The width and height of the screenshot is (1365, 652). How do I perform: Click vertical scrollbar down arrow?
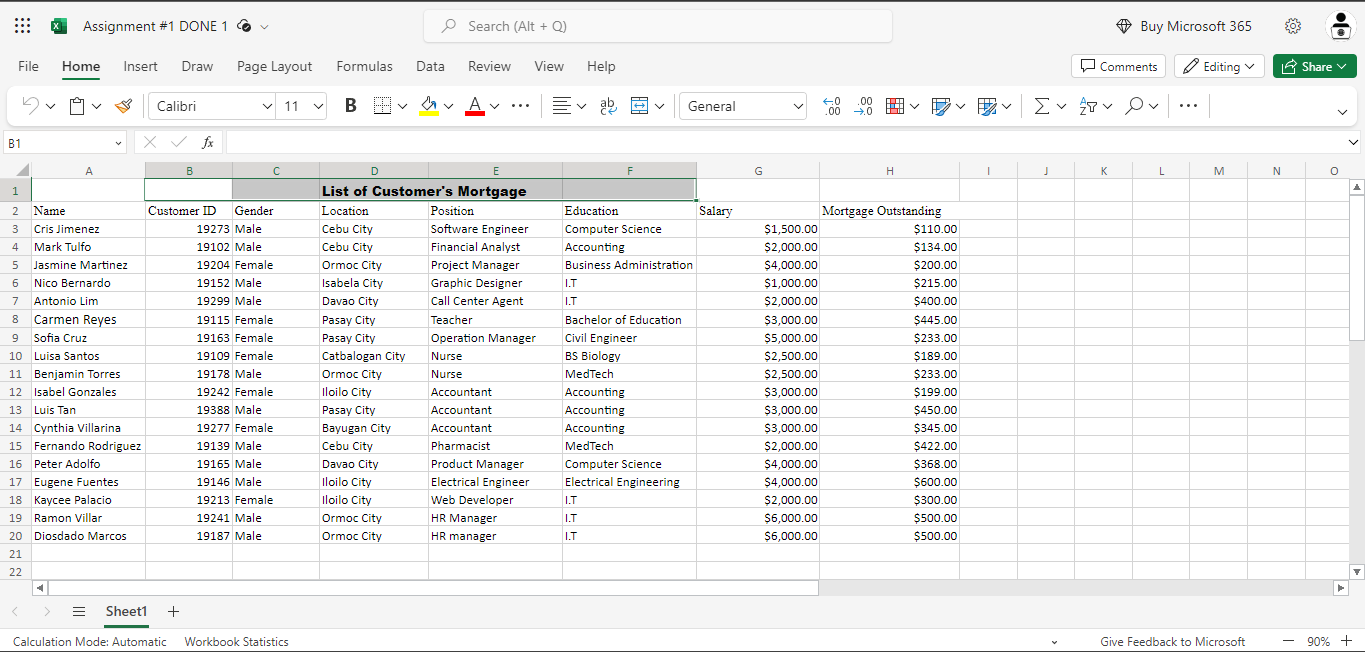pos(1357,572)
